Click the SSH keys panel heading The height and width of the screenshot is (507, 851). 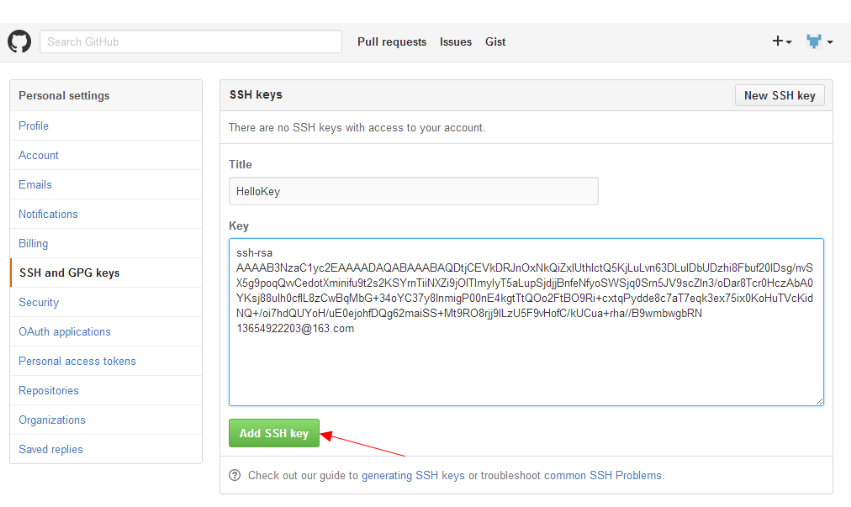[256, 94]
